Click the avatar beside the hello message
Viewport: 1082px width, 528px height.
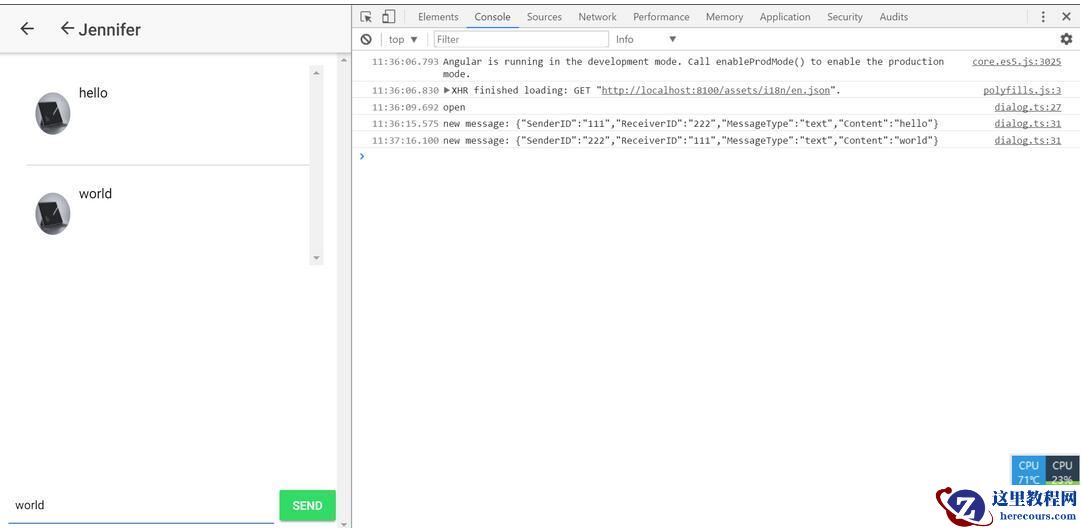[x=52, y=113]
